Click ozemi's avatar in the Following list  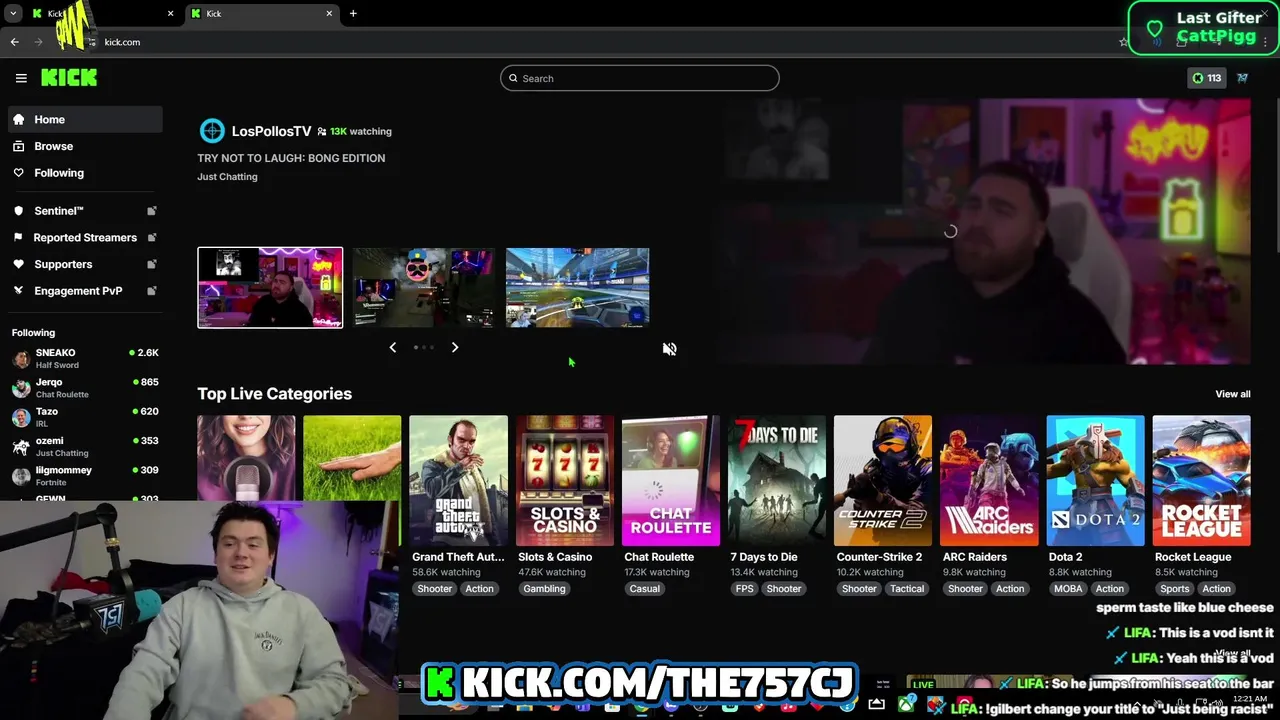(21, 447)
